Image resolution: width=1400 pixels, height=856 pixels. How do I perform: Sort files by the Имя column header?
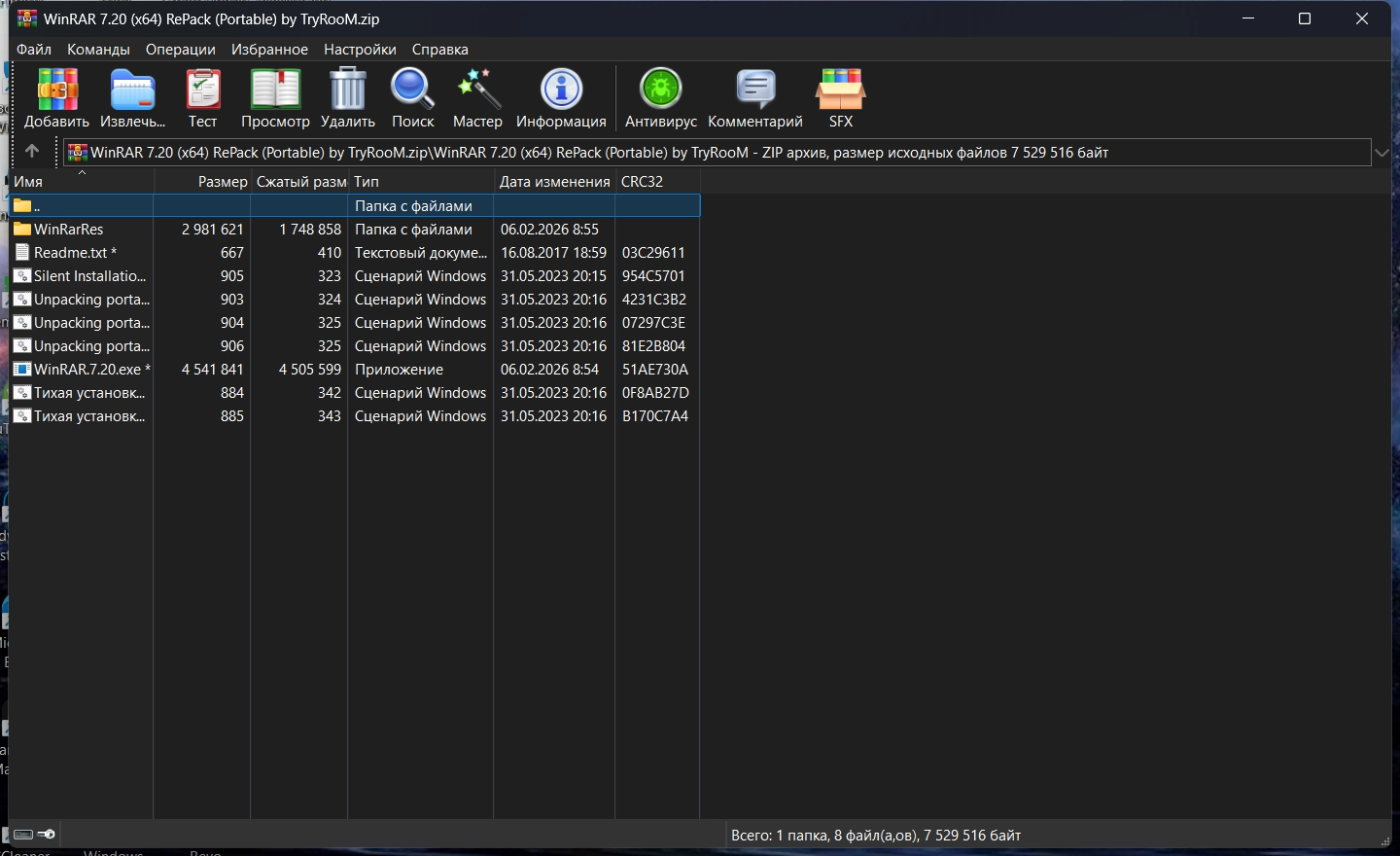tap(82, 182)
